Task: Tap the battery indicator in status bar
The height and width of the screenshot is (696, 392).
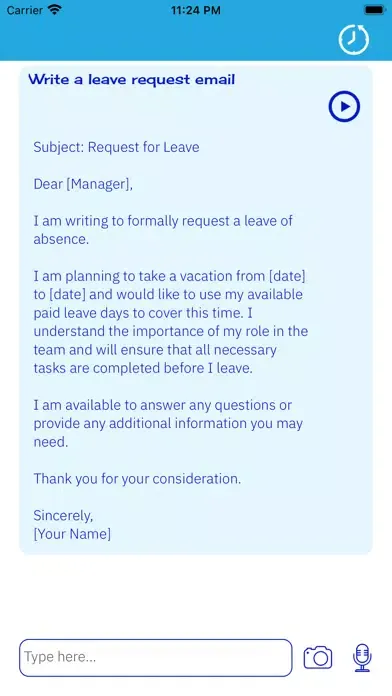Action: coord(375,10)
